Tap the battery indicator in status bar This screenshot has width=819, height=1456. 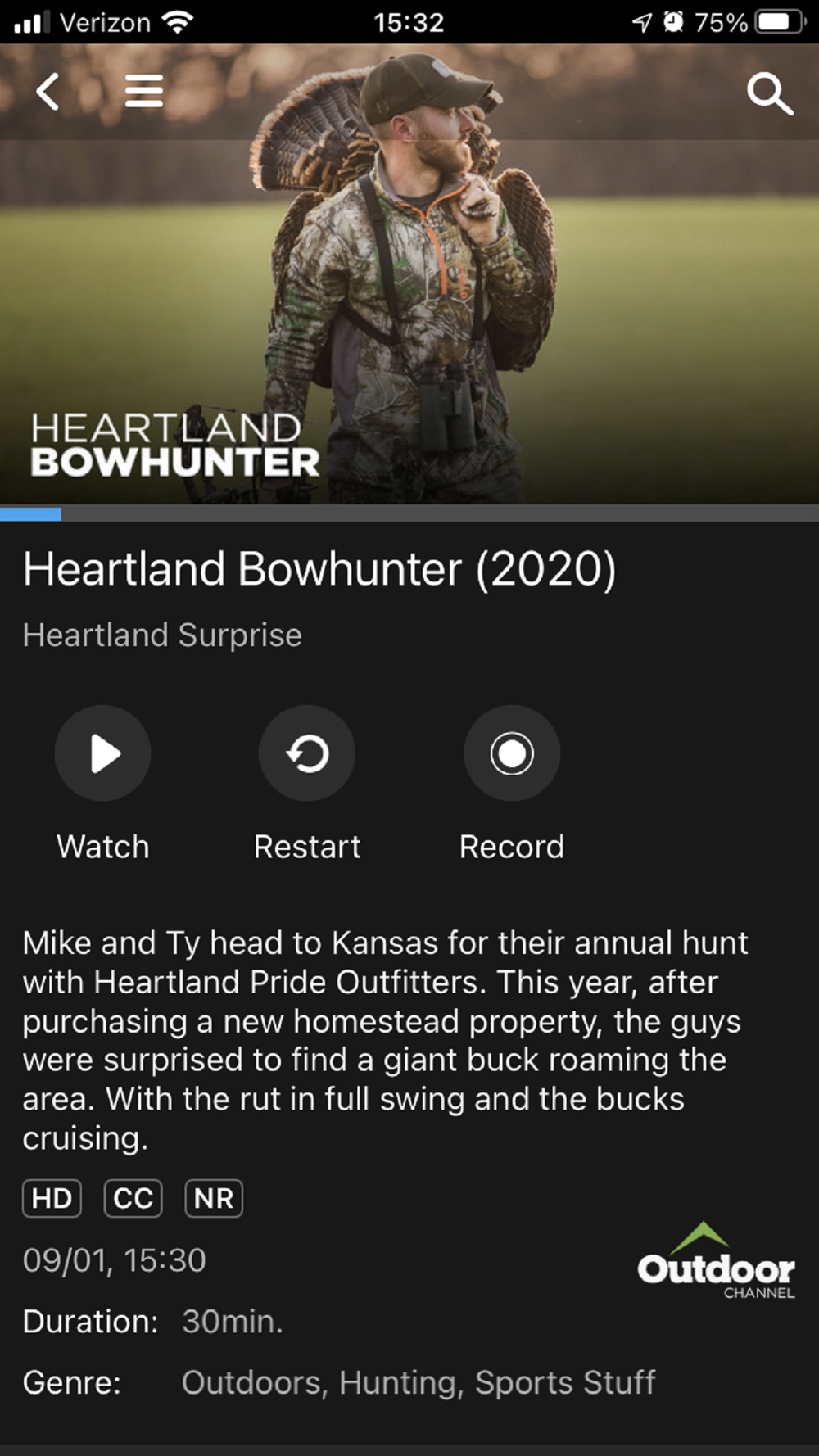point(781,22)
